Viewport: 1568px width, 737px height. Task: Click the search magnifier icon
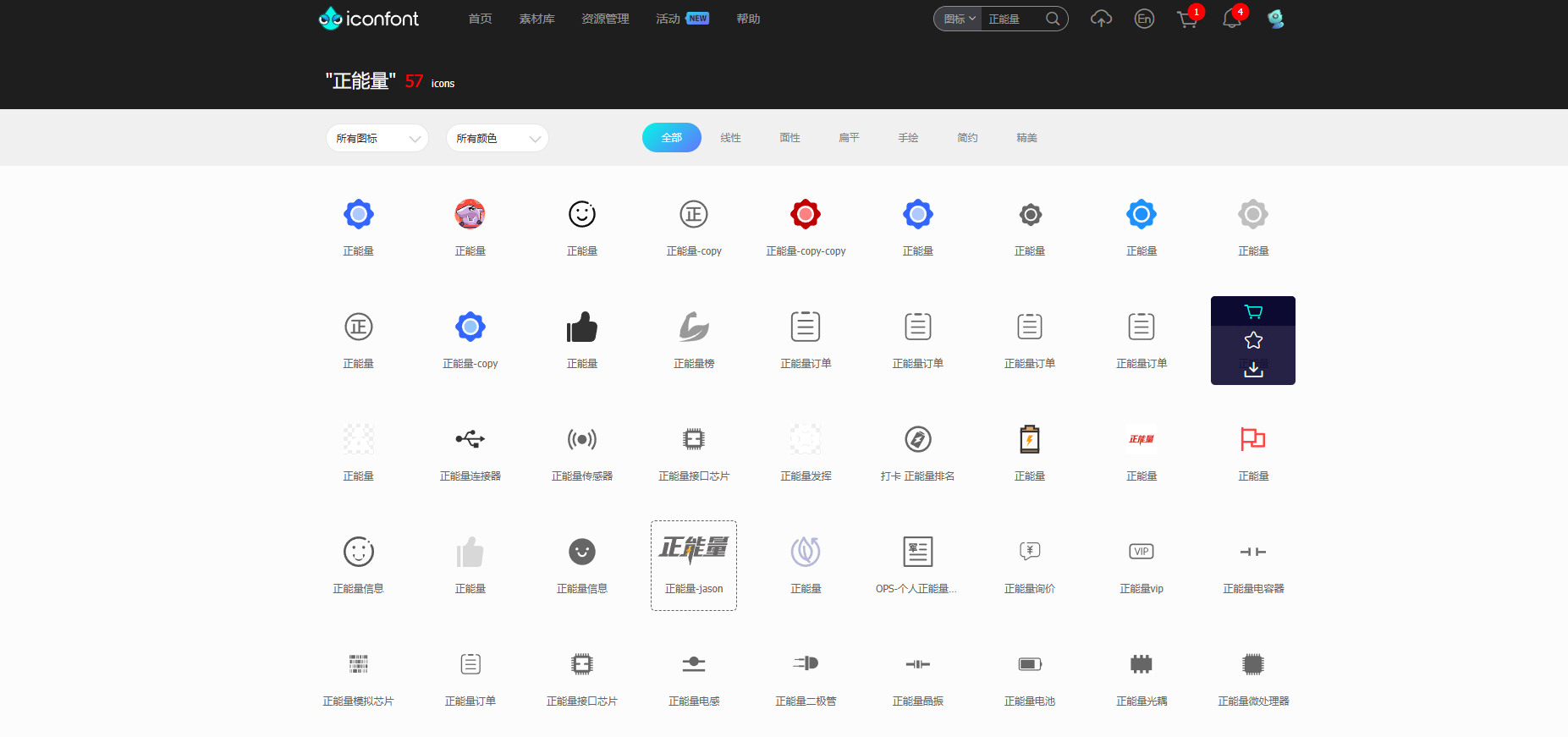pos(1053,19)
